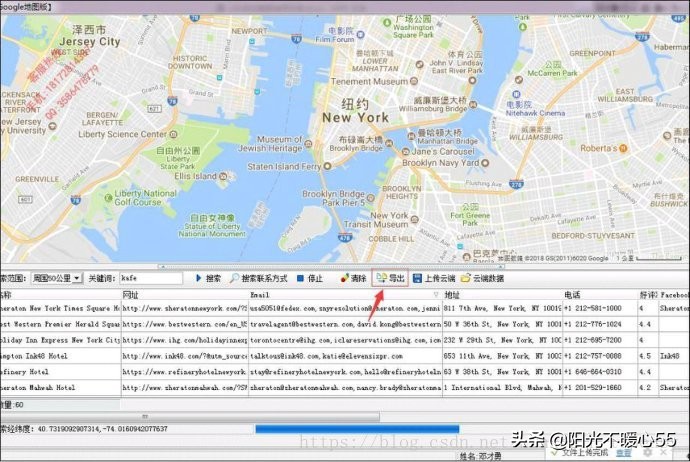Click the Roberta's restaurant marker
This screenshot has height=462, width=690.
tap(623, 149)
